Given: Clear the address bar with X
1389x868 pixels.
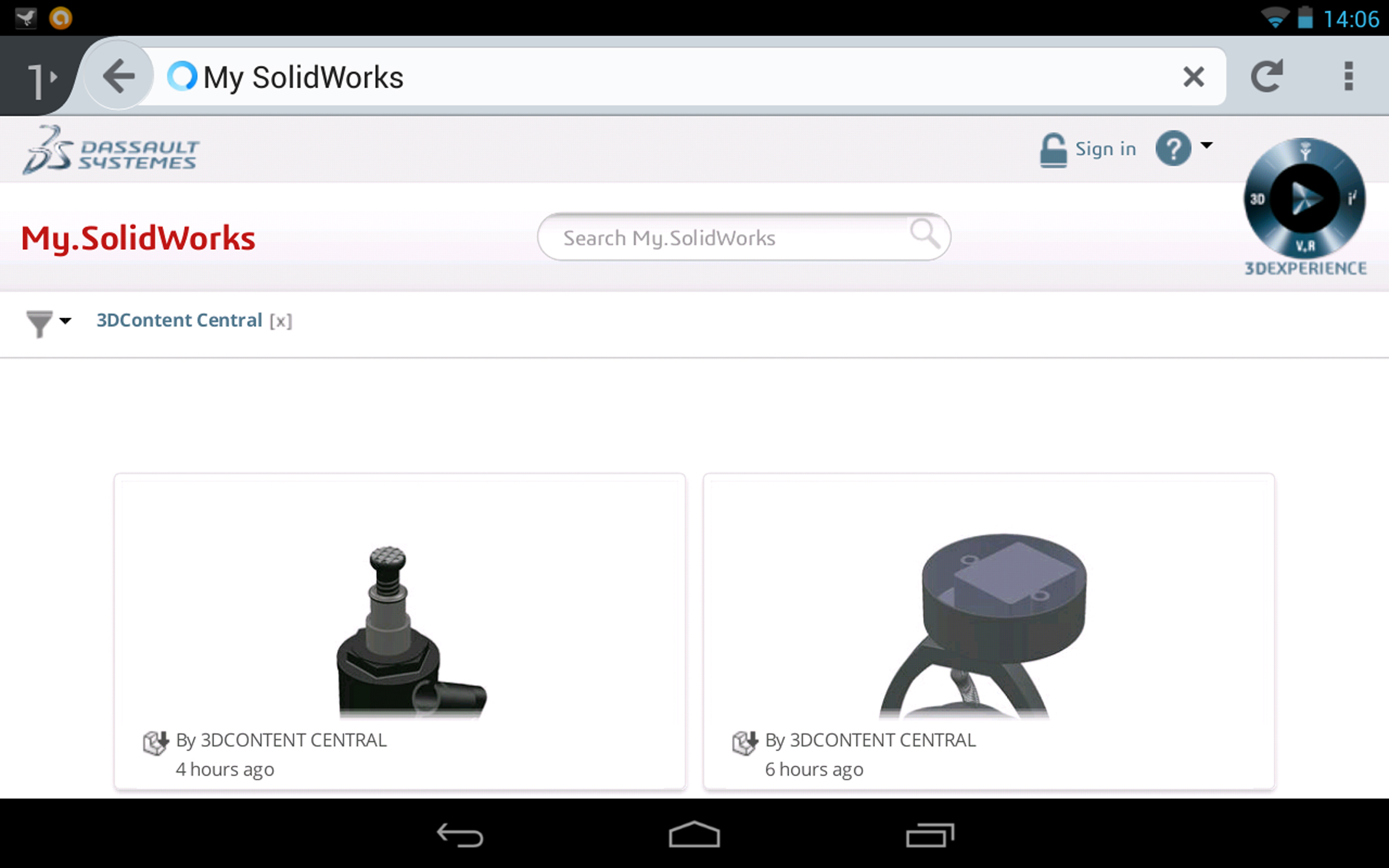Looking at the screenshot, I should point(1193,76).
